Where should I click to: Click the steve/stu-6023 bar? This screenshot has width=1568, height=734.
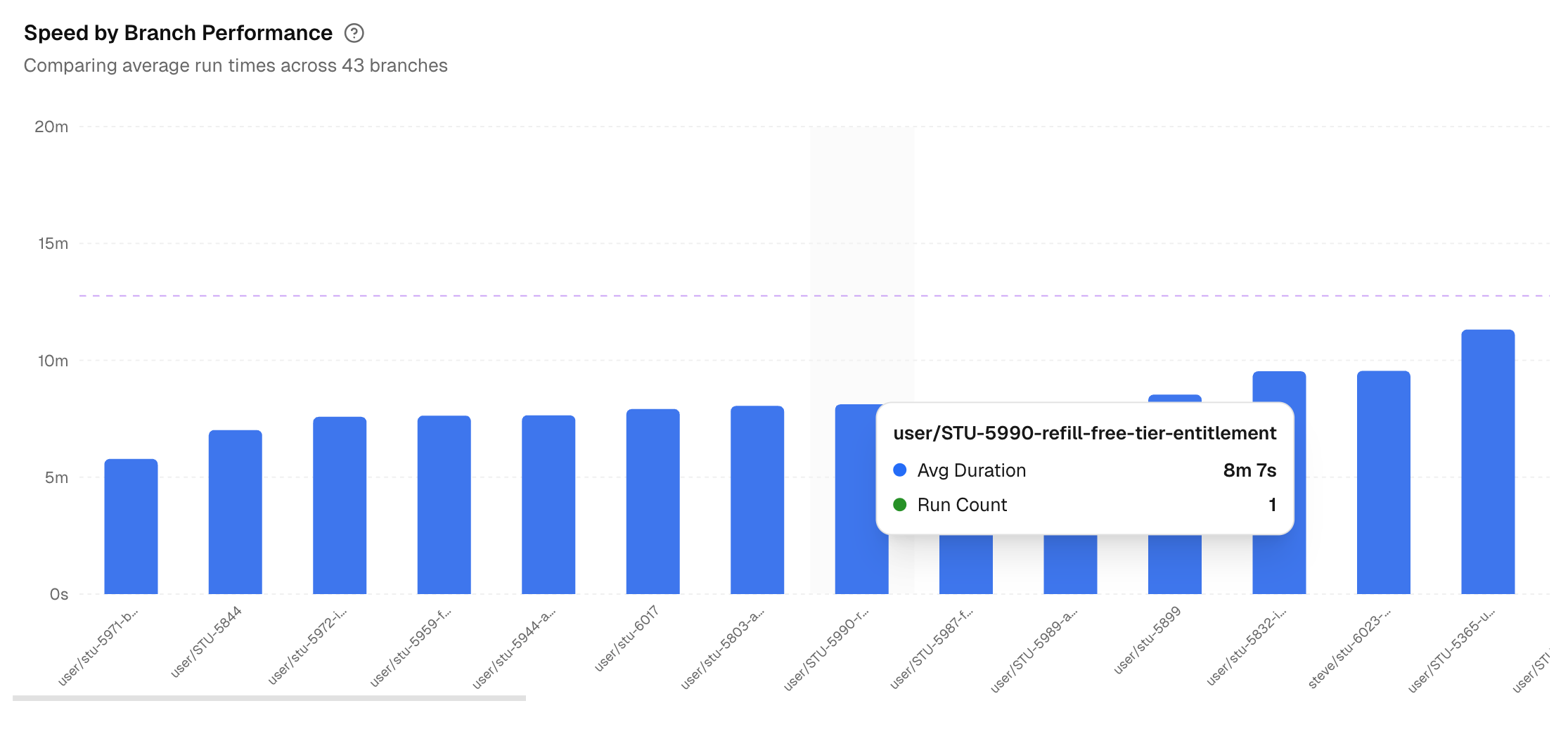[1383, 484]
